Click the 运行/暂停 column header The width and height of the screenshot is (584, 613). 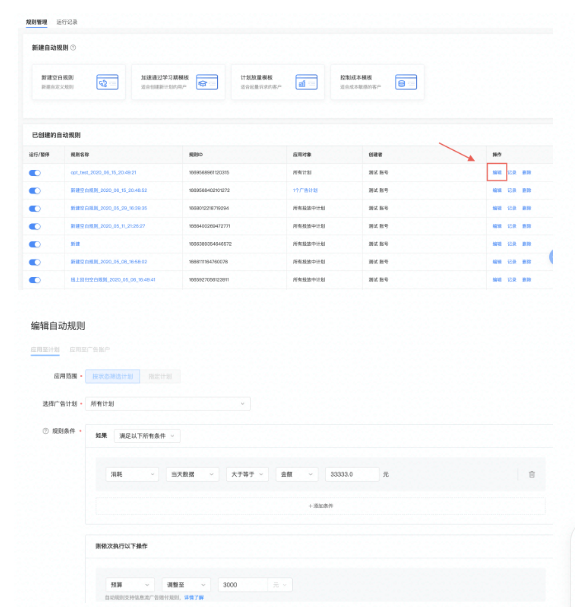[39, 155]
